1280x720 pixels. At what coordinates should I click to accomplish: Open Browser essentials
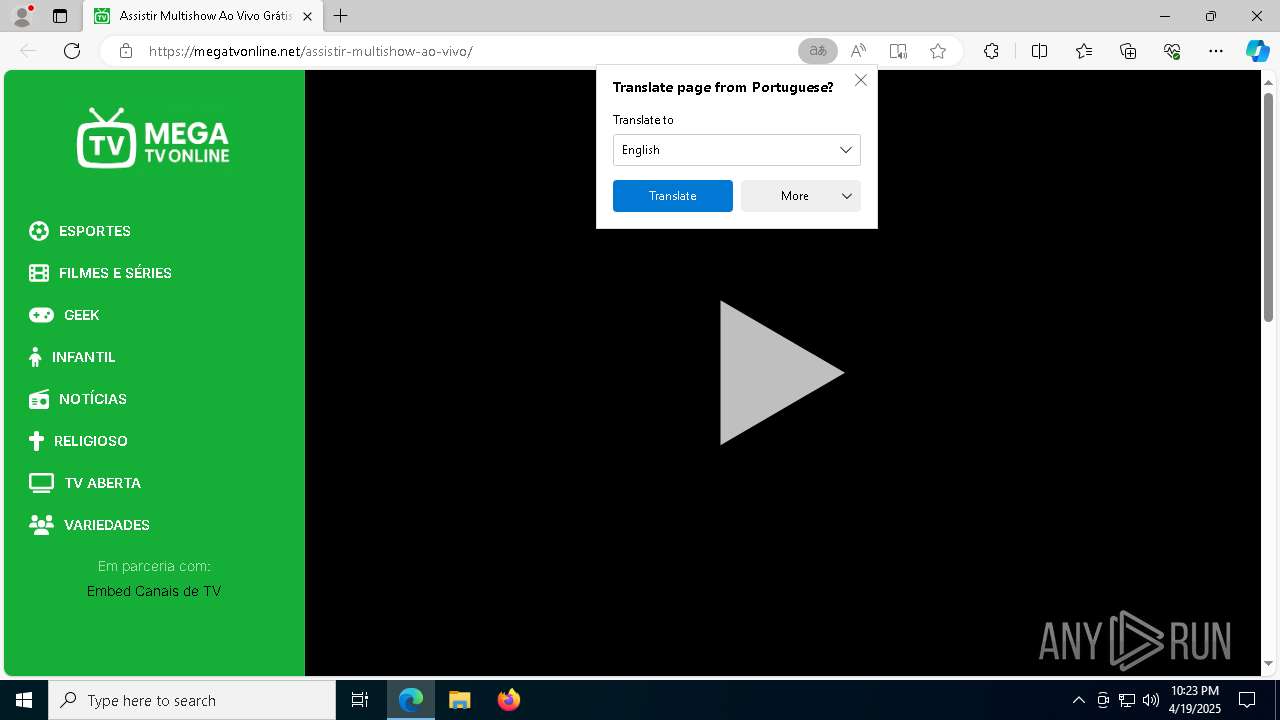[1172, 51]
